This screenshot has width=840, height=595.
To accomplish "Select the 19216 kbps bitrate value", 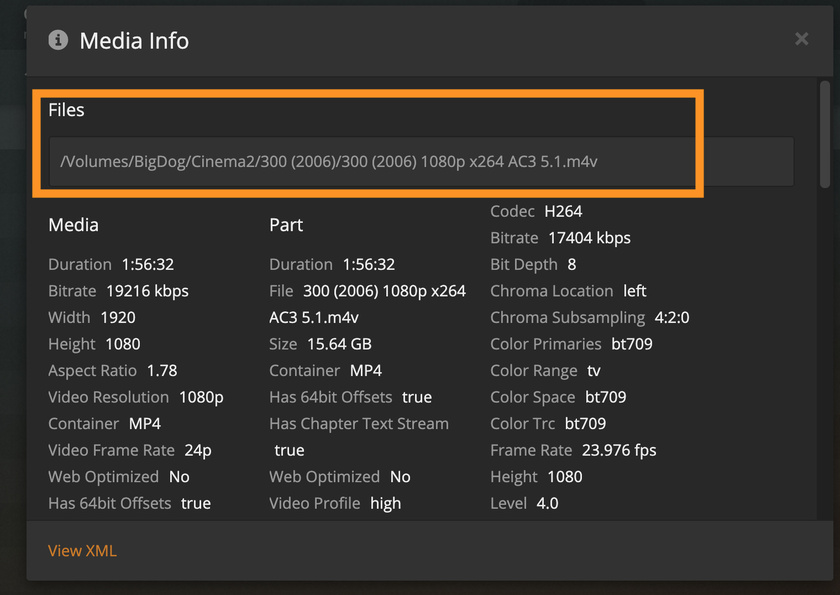I will coord(147,291).
